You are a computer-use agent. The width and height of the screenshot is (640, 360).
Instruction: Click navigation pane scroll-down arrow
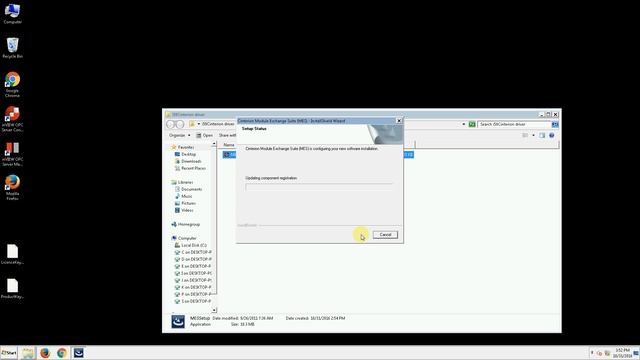pyautogui.click(x=214, y=310)
